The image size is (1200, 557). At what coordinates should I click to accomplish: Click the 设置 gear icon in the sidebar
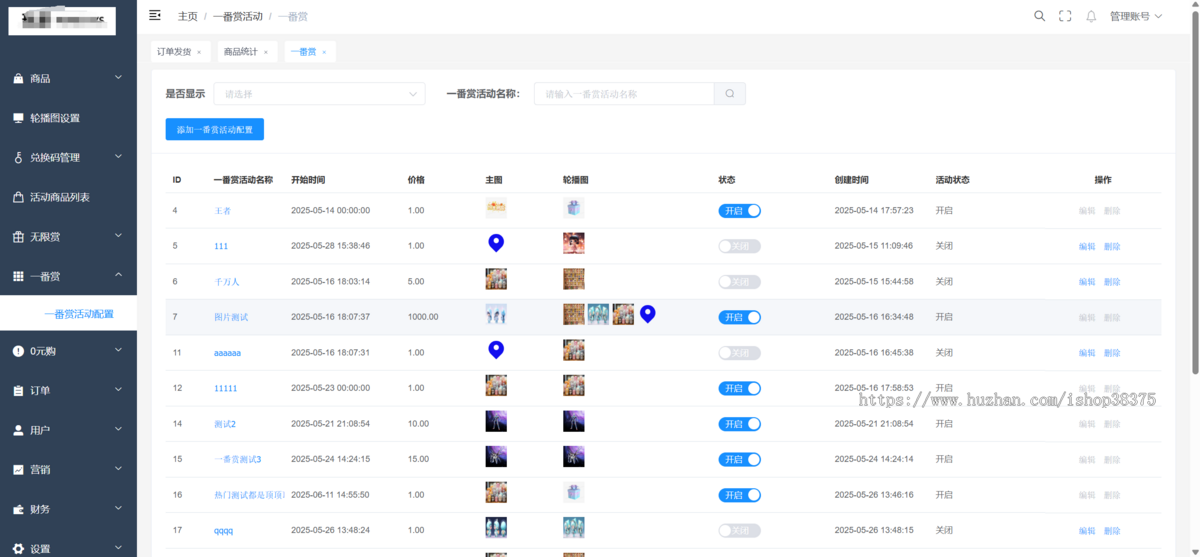pos(18,549)
